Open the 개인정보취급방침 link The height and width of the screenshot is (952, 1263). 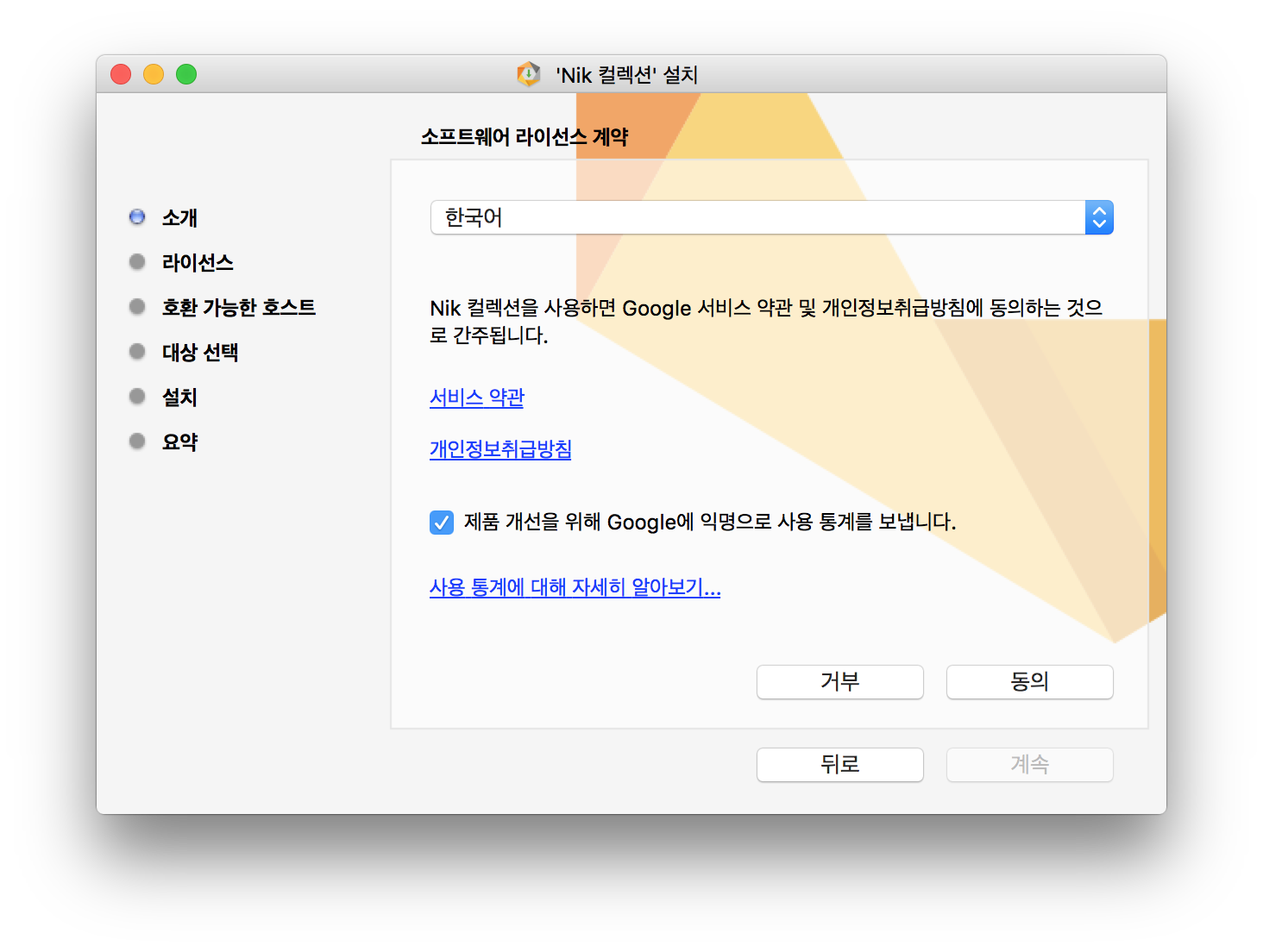(x=500, y=449)
